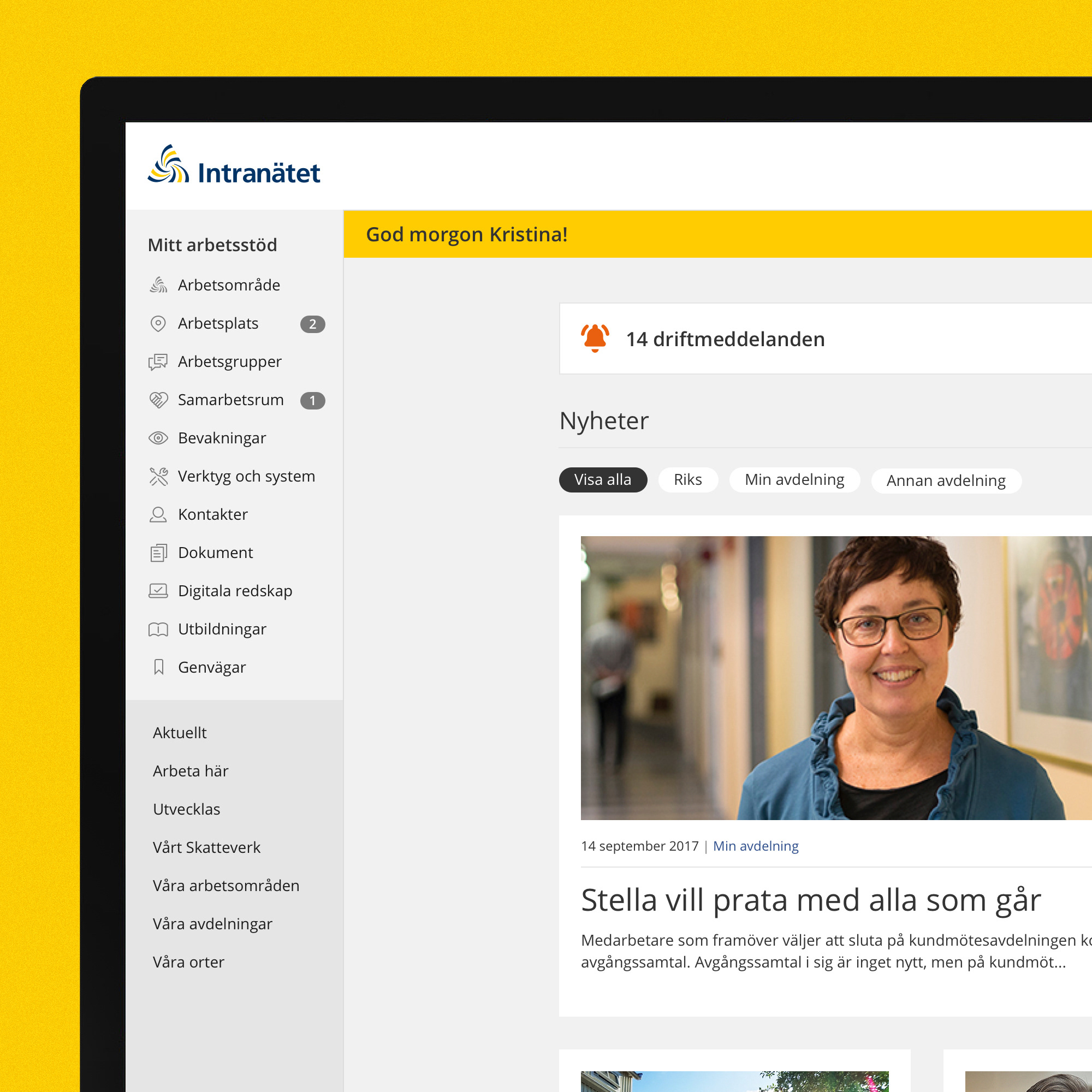Image resolution: width=1092 pixels, height=1092 pixels.
Task: Select the Genvägar bookmark icon
Action: pos(159,668)
